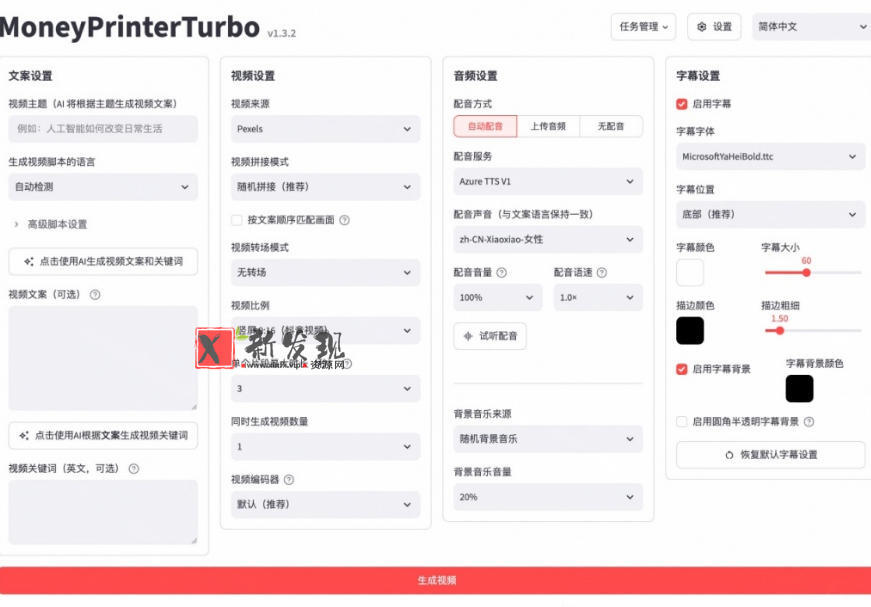This screenshot has width=871, height=607.
Task: Open 字幕背景颜色 black swatch
Action: 799,389
